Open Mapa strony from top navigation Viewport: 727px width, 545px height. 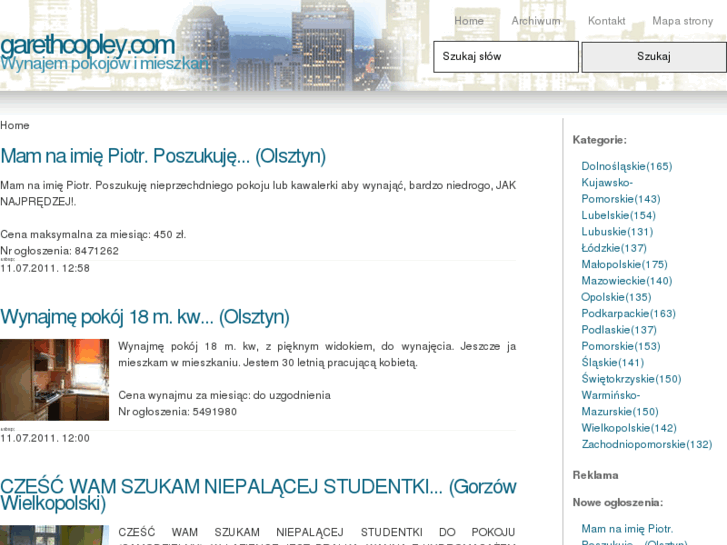682,21
